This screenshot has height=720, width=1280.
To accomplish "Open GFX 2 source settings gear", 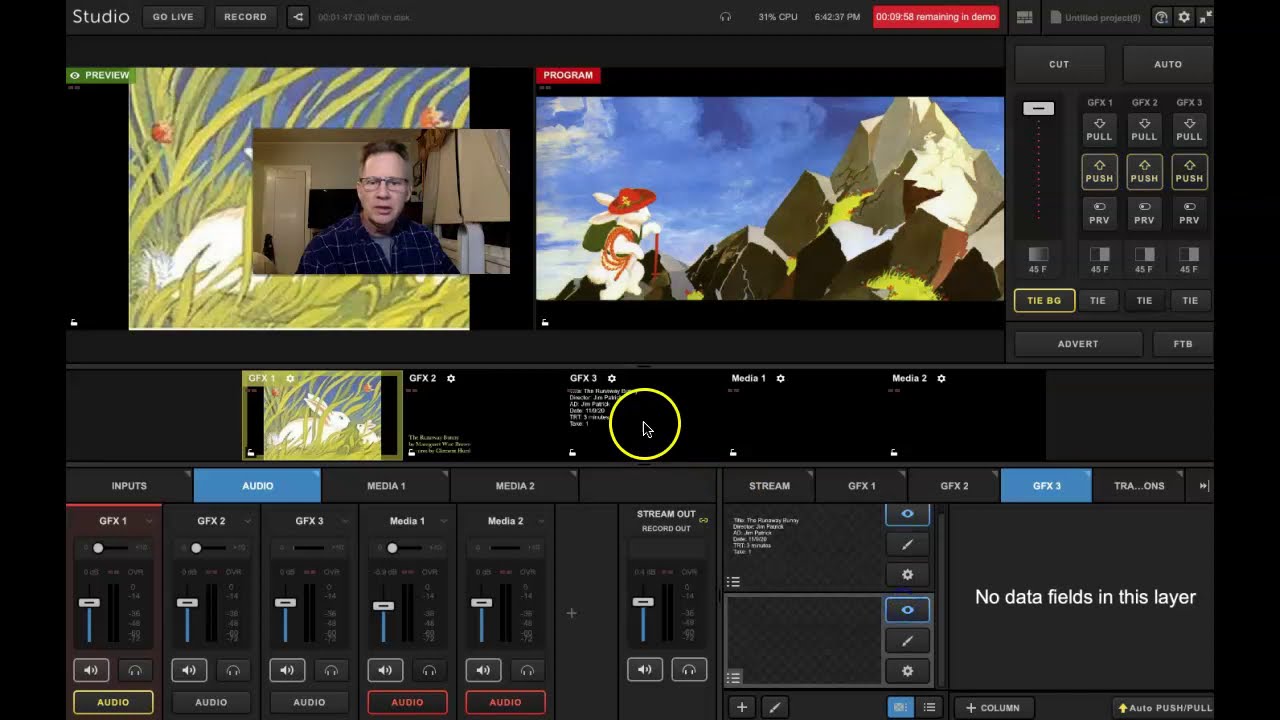I will (451, 379).
